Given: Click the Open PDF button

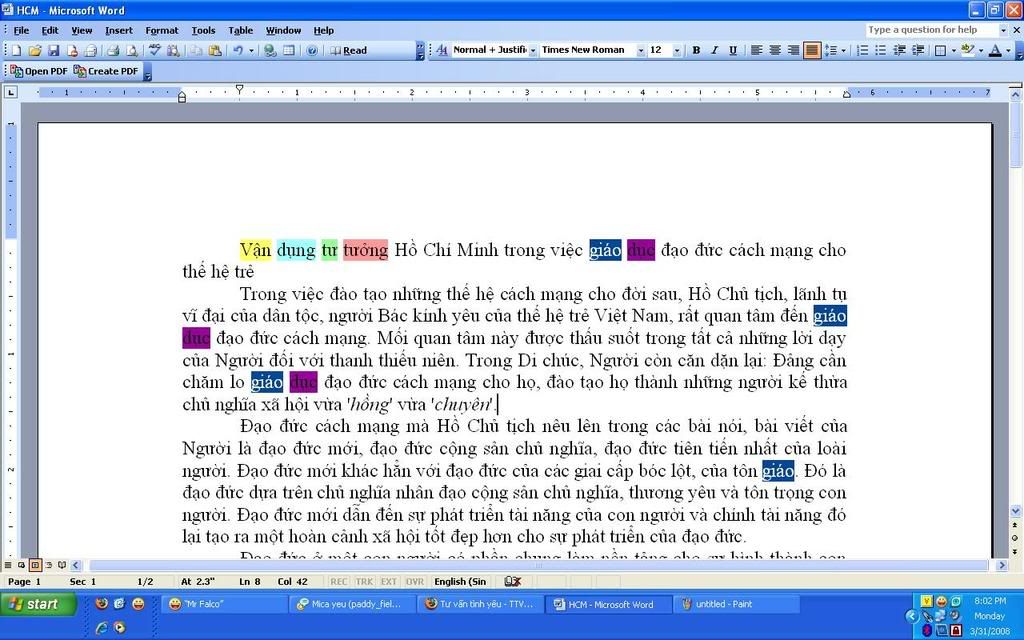Looking at the screenshot, I should coord(39,71).
